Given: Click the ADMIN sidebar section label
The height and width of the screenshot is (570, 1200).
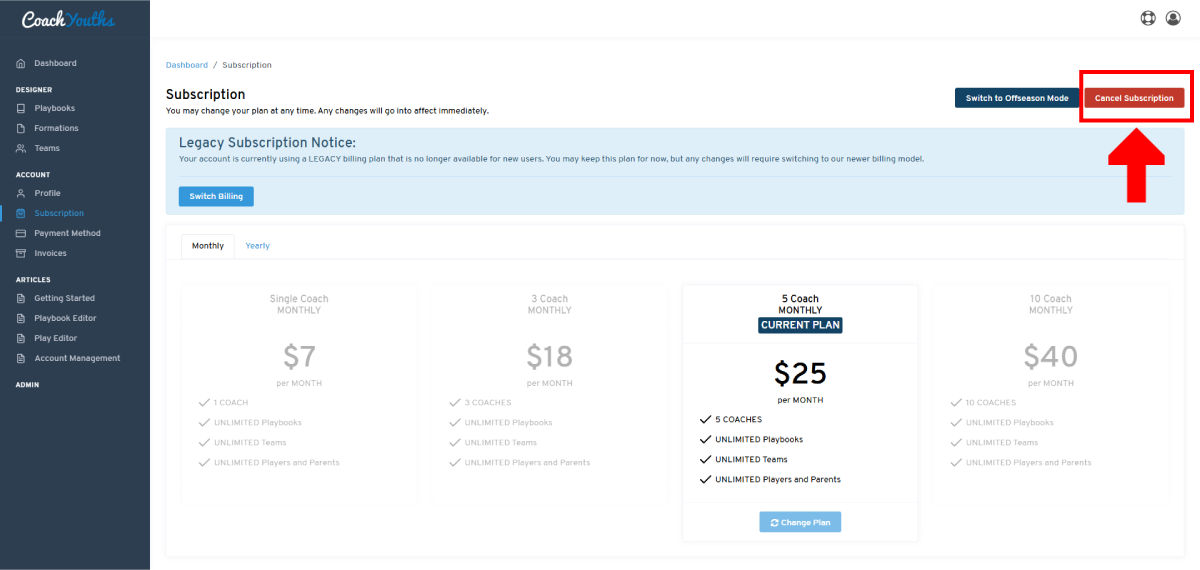Looking at the screenshot, I should tap(27, 384).
